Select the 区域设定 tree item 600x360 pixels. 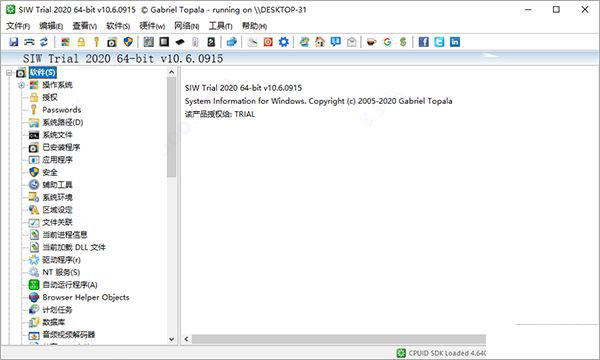(57, 210)
